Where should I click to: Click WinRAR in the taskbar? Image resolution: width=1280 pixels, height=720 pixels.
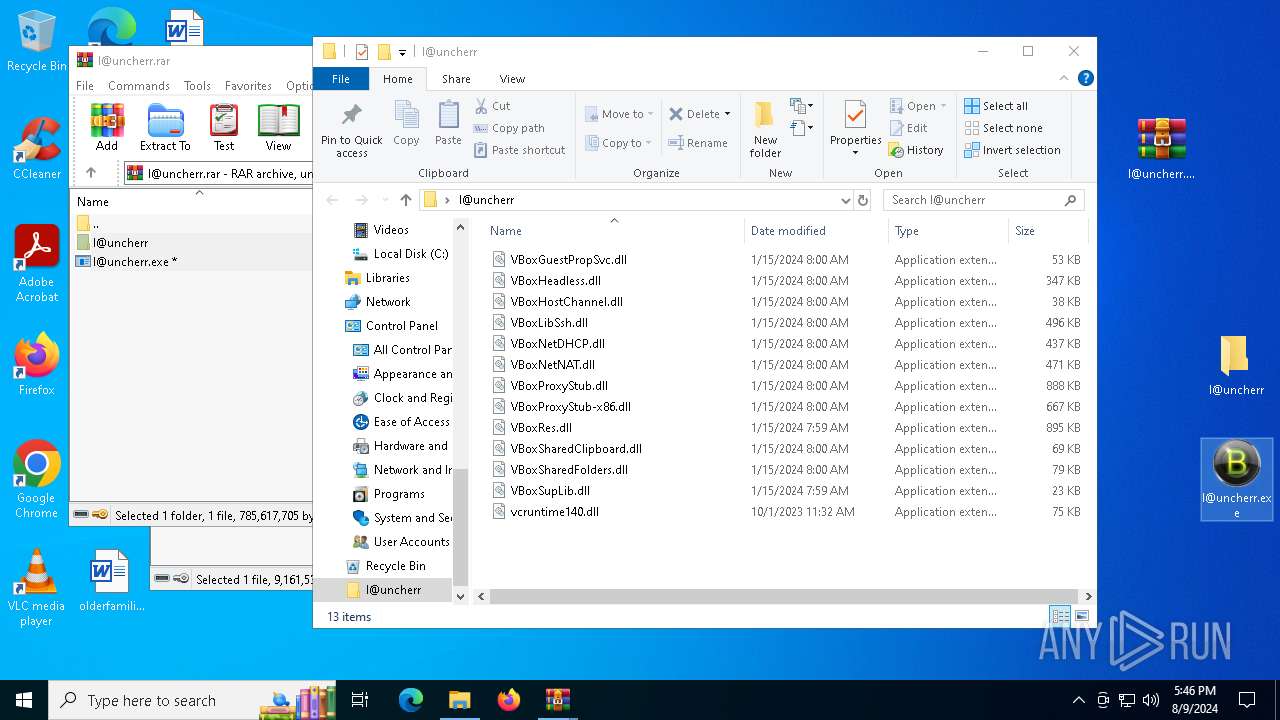pos(557,700)
